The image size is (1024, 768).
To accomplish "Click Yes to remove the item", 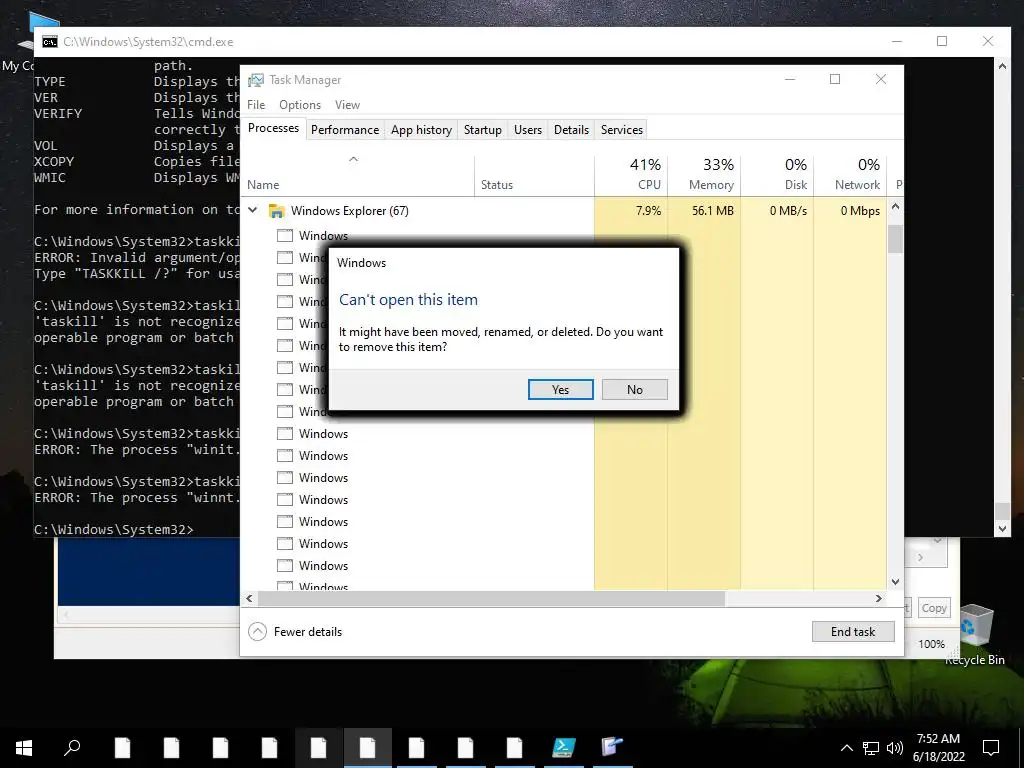I will coord(560,390).
